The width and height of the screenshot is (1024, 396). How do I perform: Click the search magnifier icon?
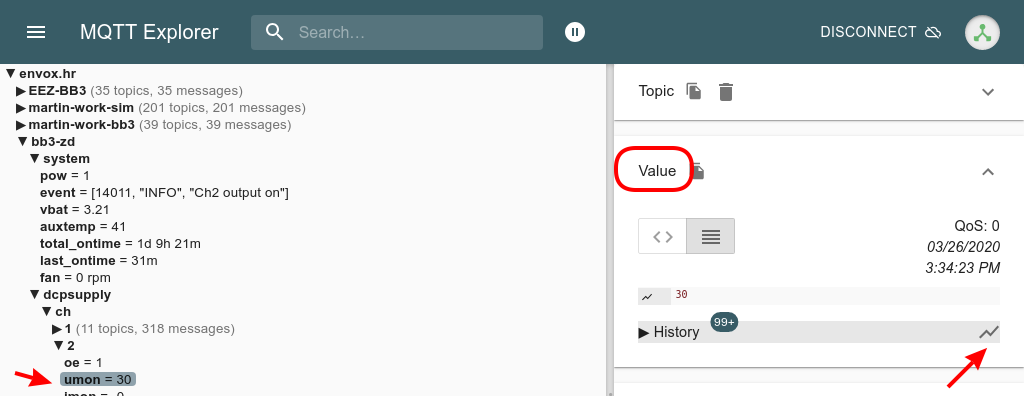(275, 32)
